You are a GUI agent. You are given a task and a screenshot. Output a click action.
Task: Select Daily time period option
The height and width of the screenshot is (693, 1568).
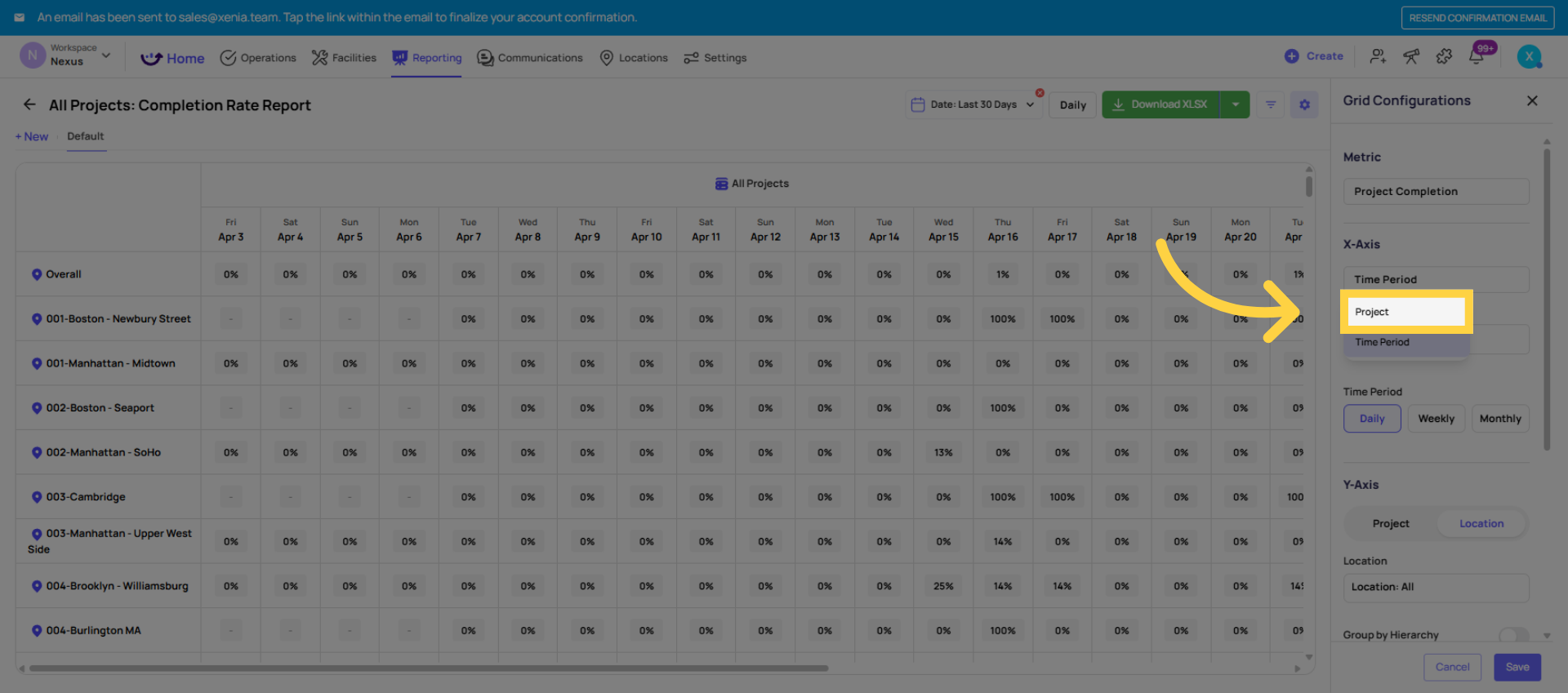[x=1372, y=419]
